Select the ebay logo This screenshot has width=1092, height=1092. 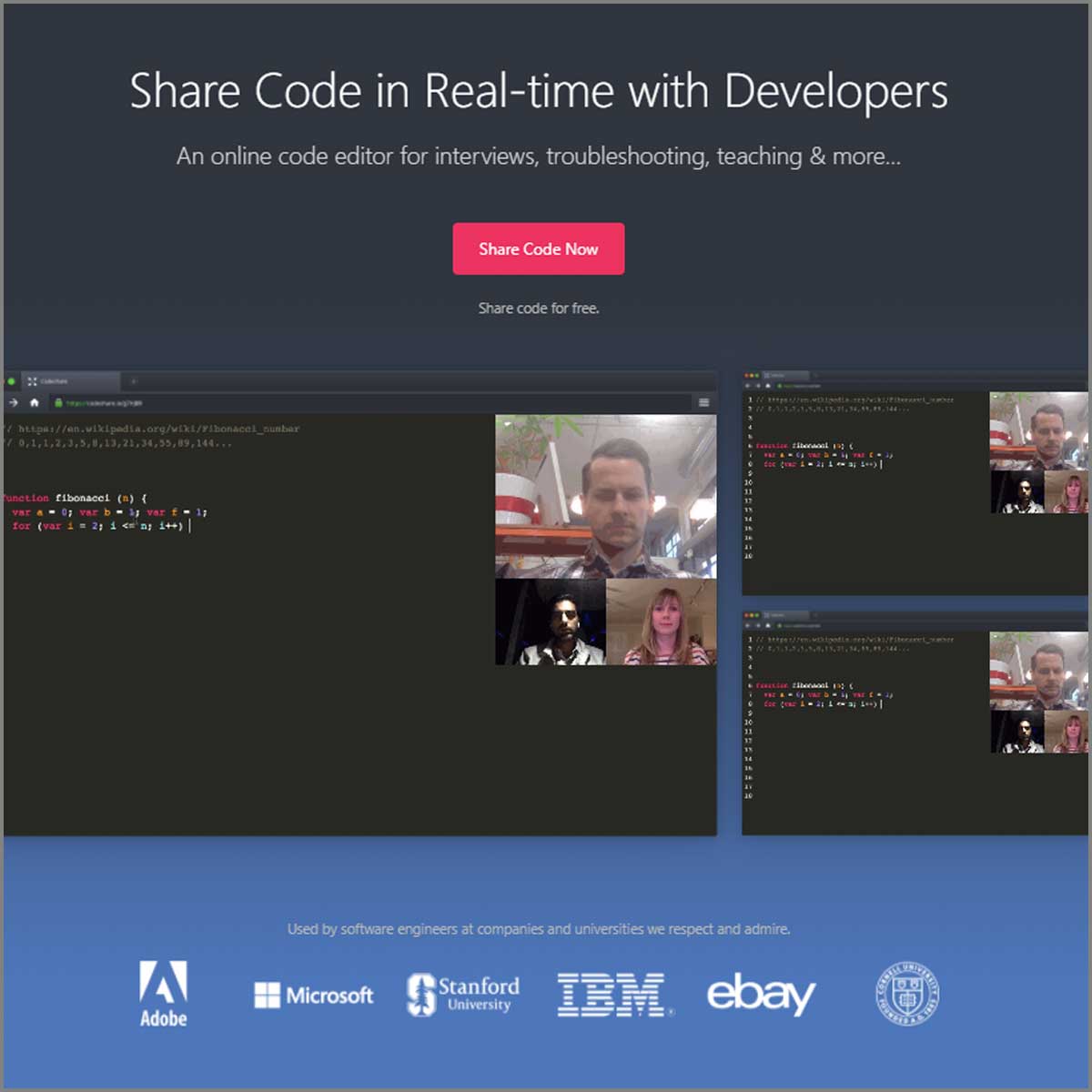click(761, 994)
